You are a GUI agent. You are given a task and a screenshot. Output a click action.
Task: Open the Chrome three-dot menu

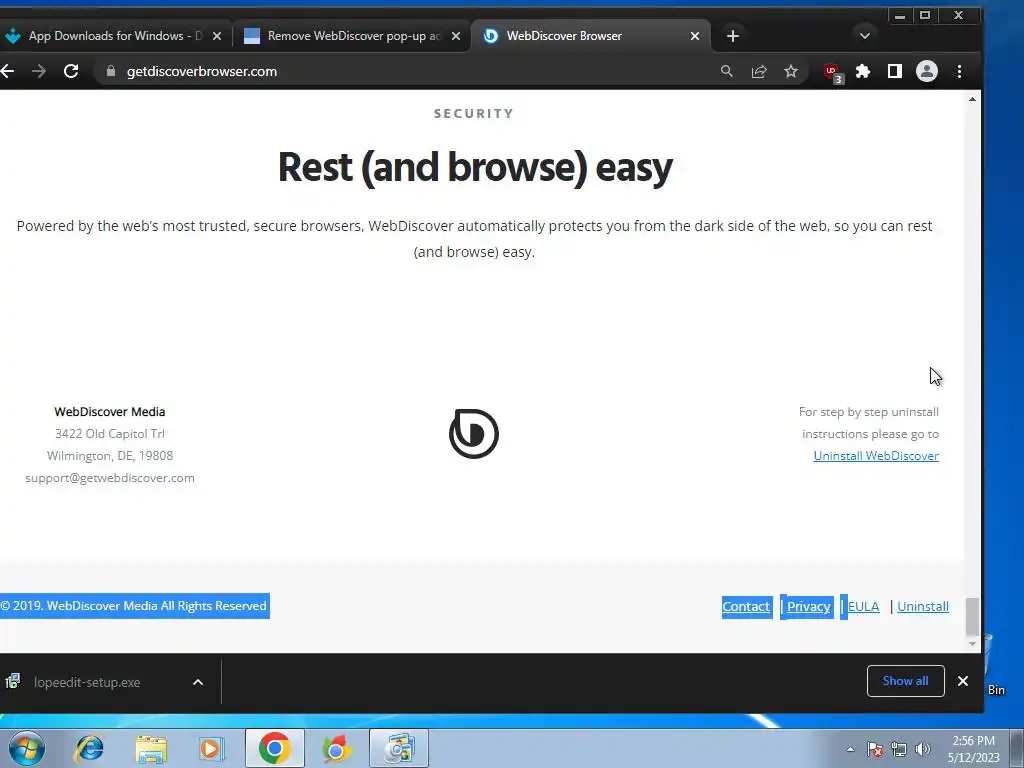click(959, 71)
